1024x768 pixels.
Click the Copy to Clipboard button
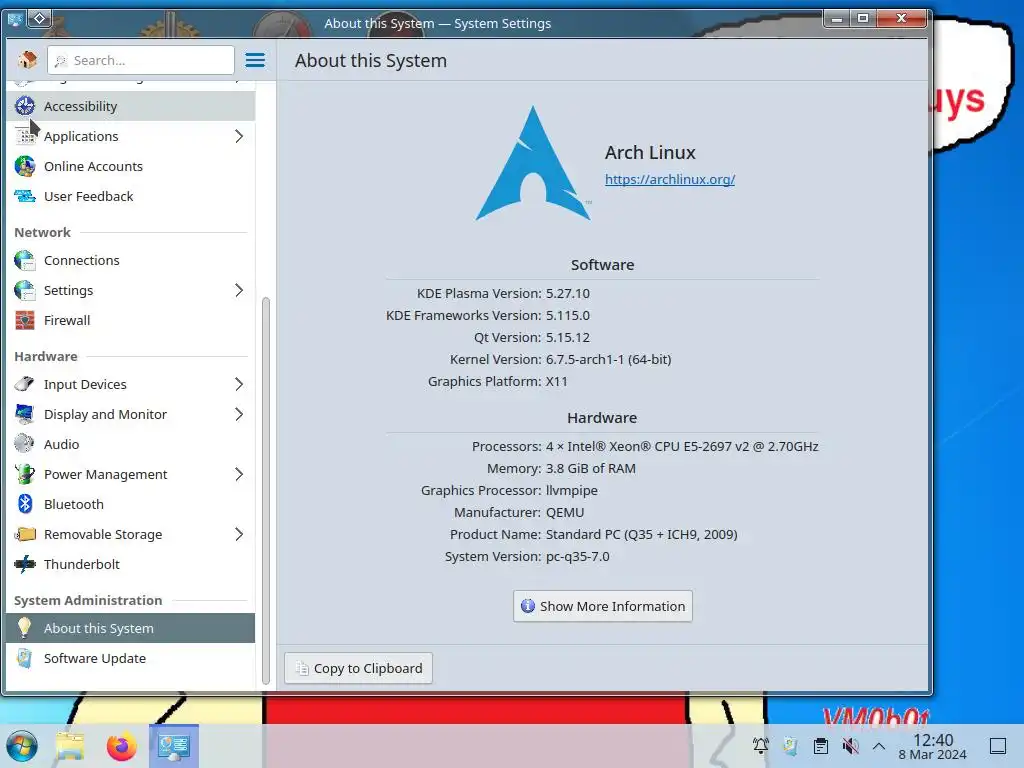tap(359, 668)
